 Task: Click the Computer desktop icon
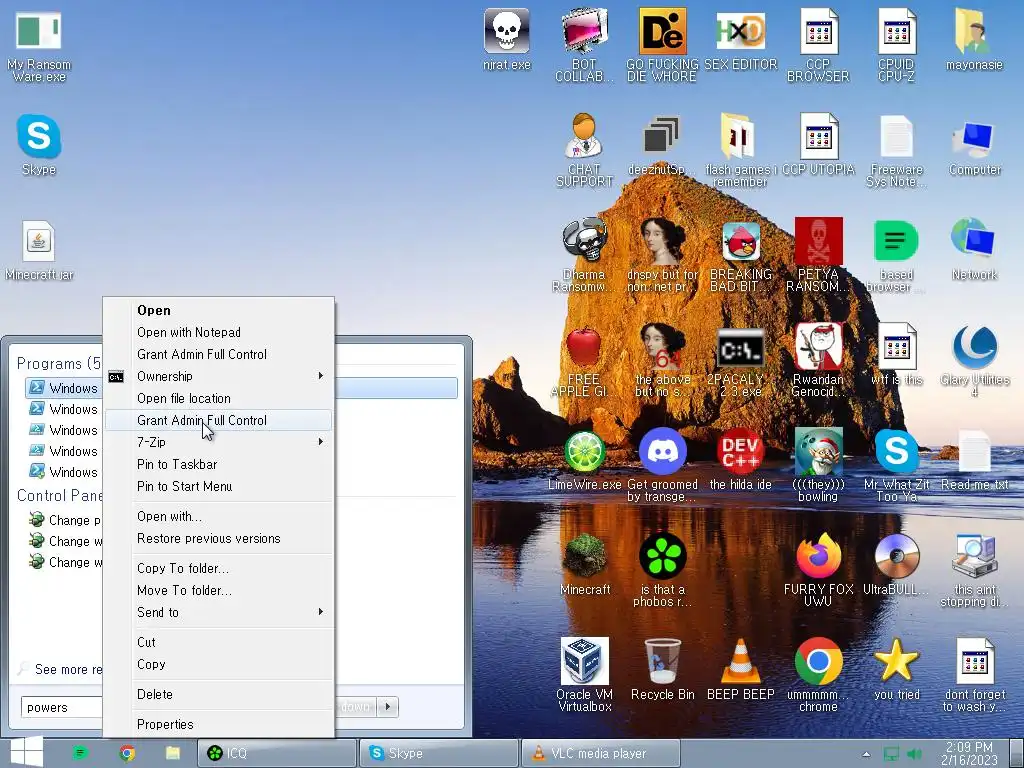(974, 138)
